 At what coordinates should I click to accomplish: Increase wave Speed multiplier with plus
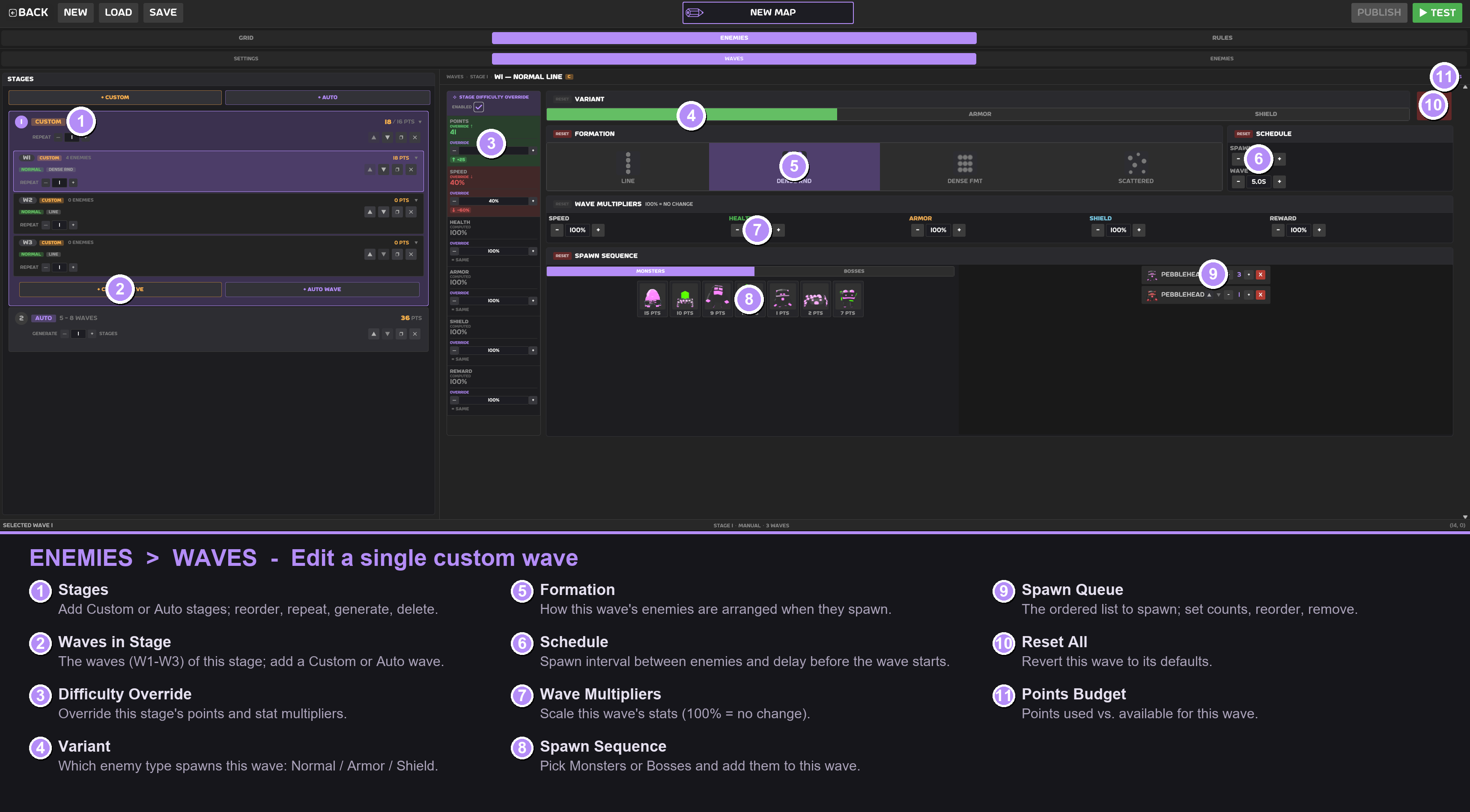coord(598,230)
